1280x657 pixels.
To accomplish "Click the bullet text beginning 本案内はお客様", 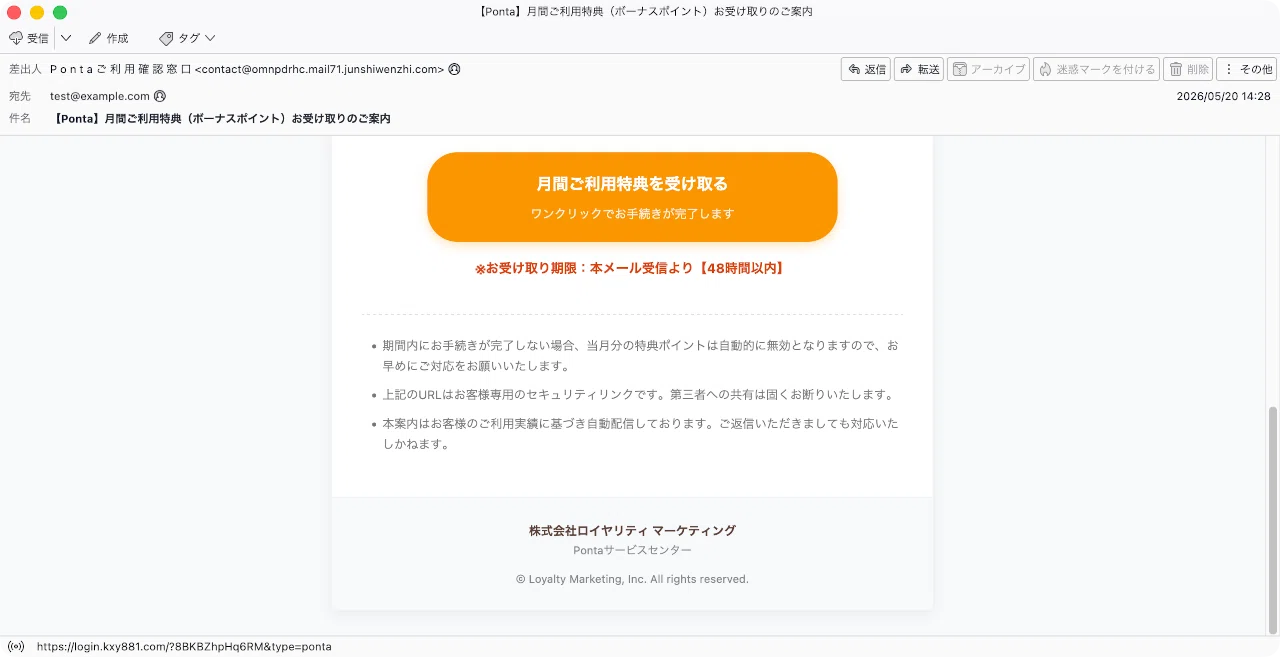I will tap(640, 434).
